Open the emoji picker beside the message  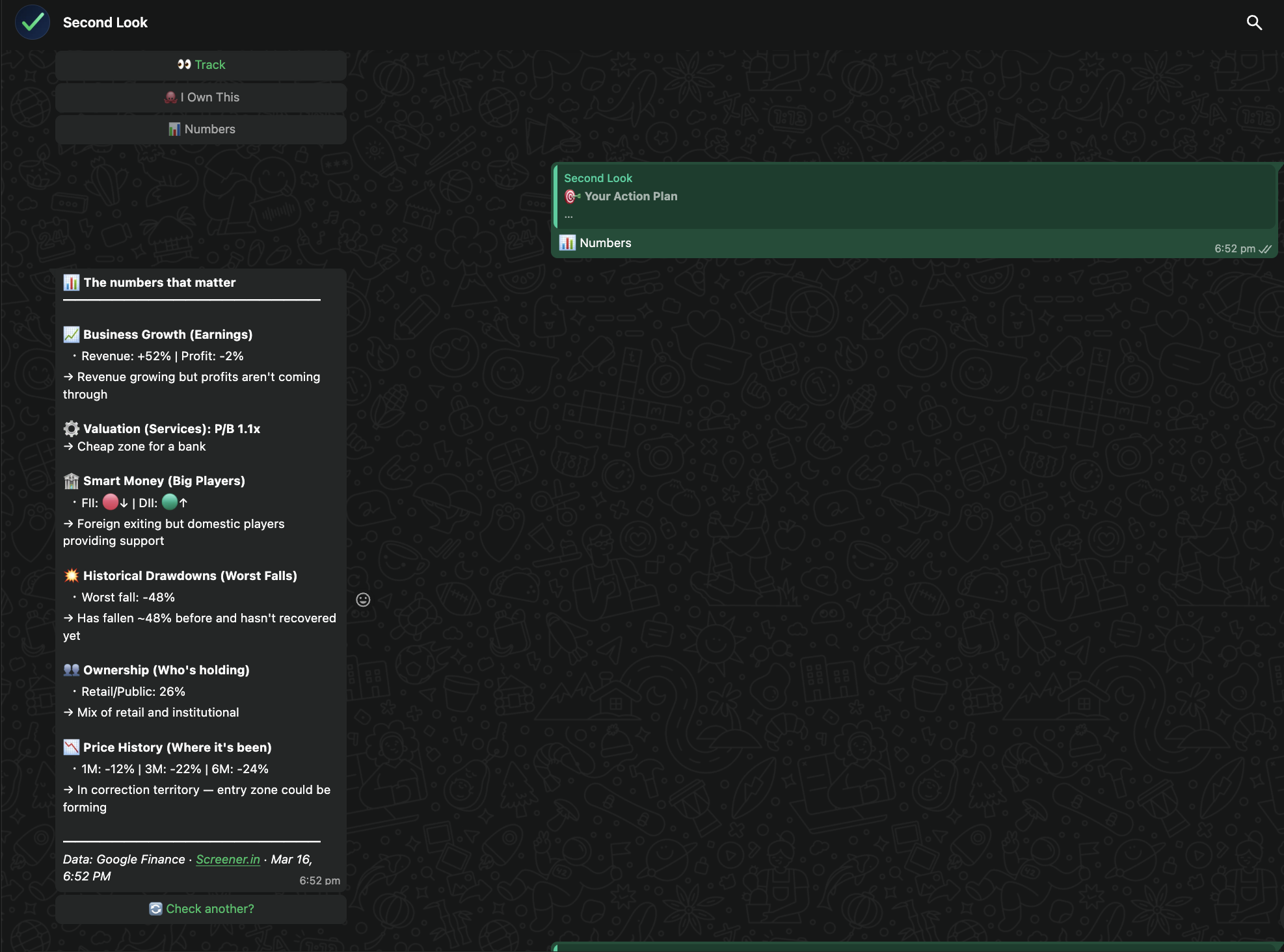coord(362,600)
